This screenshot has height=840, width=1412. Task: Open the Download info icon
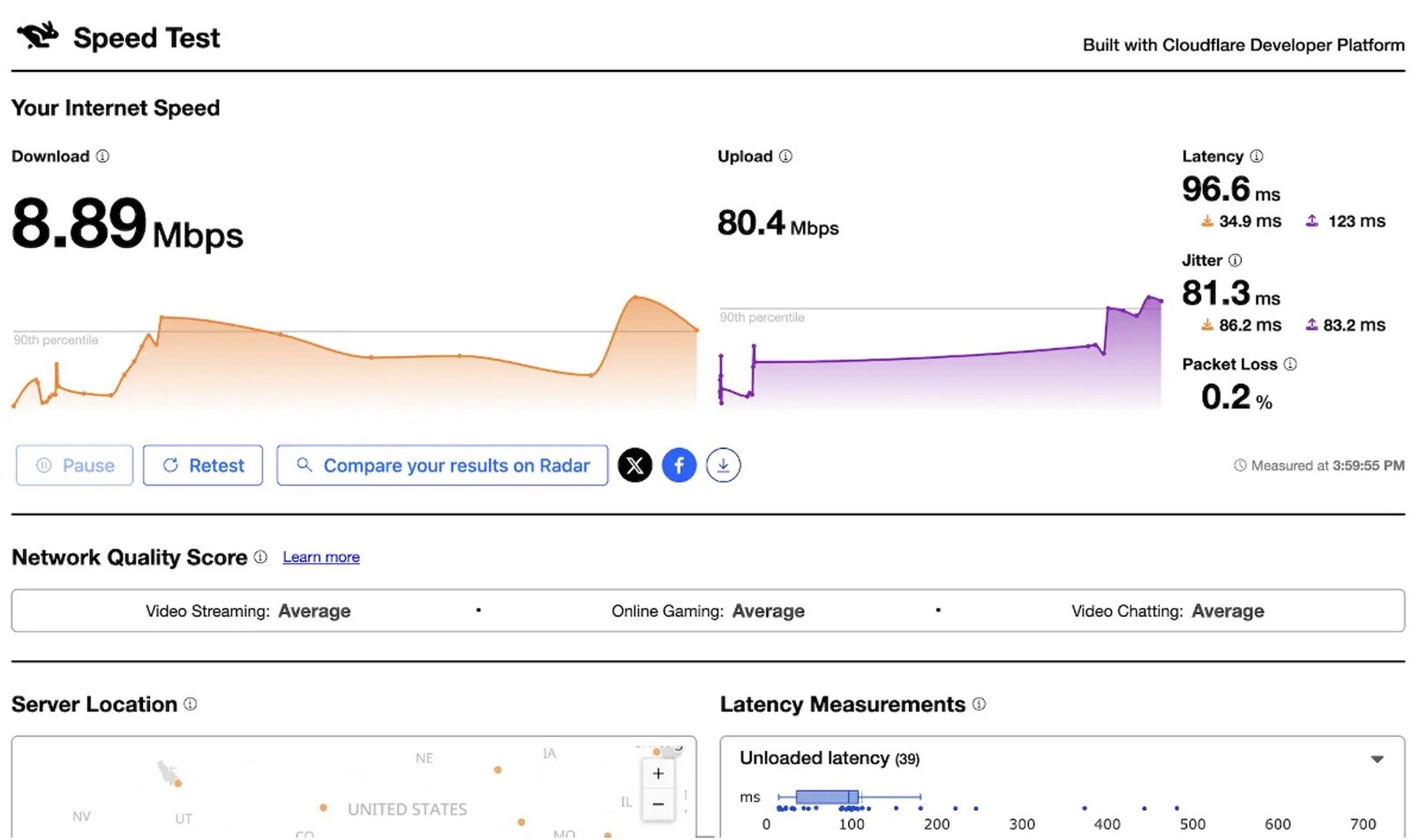(102, 156)
